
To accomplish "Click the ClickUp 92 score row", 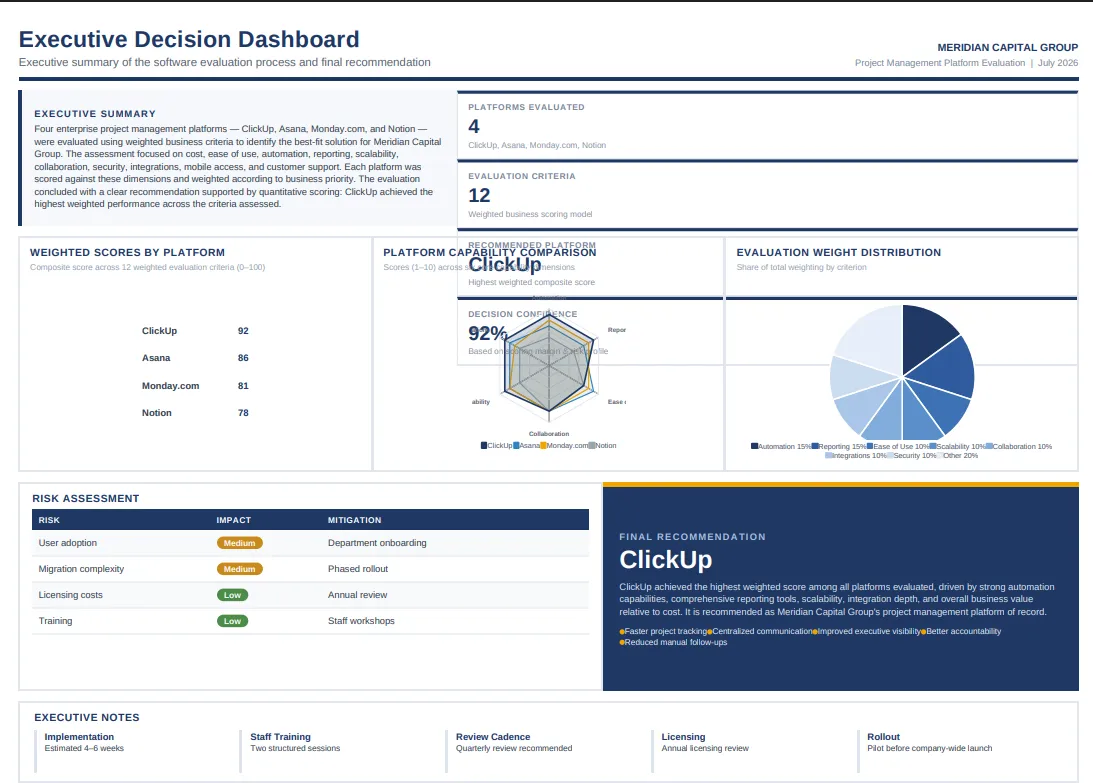I will tap(195, 331).
